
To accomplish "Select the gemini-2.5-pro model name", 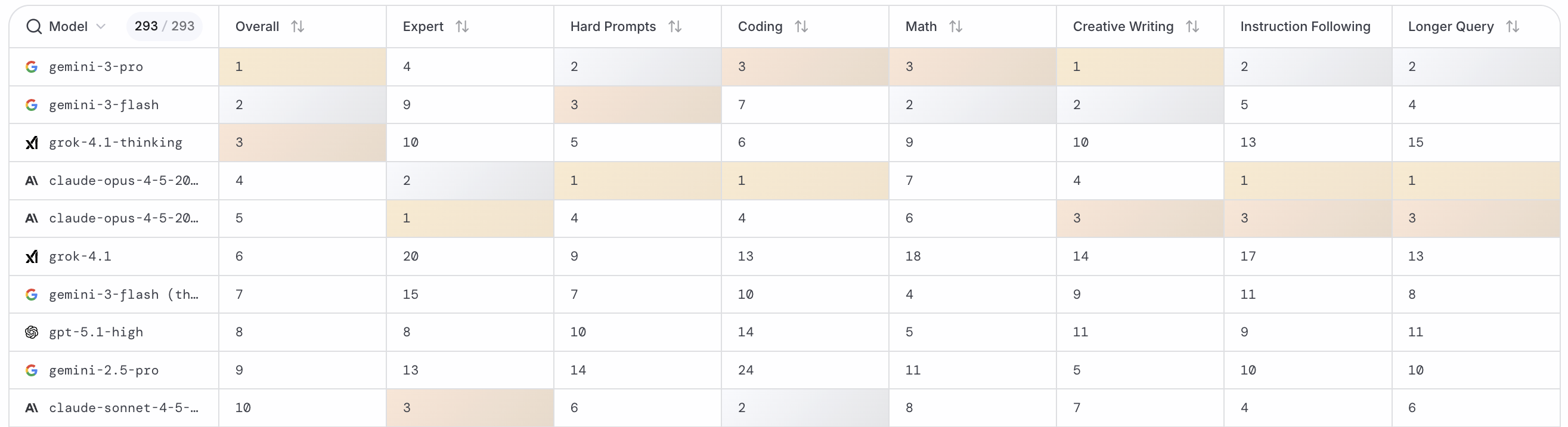I will click(x=104, y=370).
